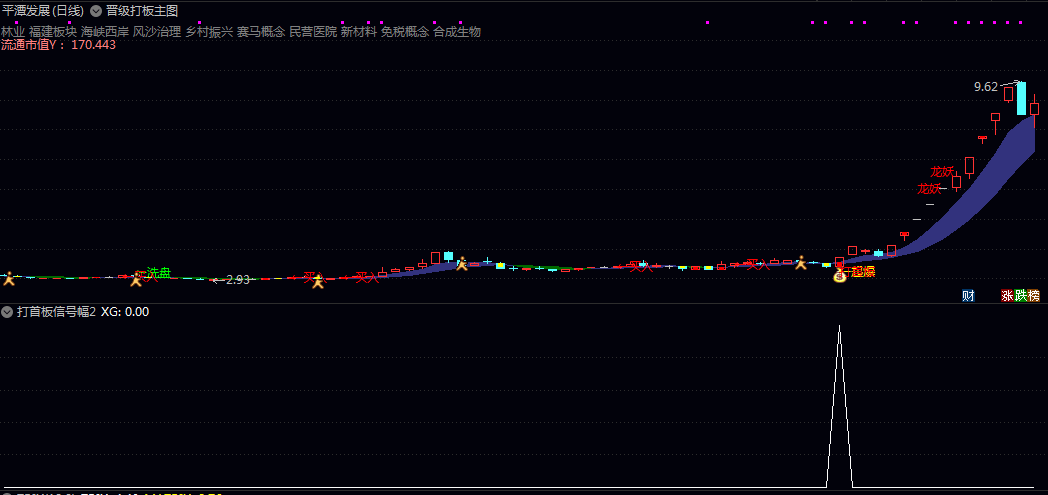
Task: Click the green 跌 icon
Action: pos(1021,295)
